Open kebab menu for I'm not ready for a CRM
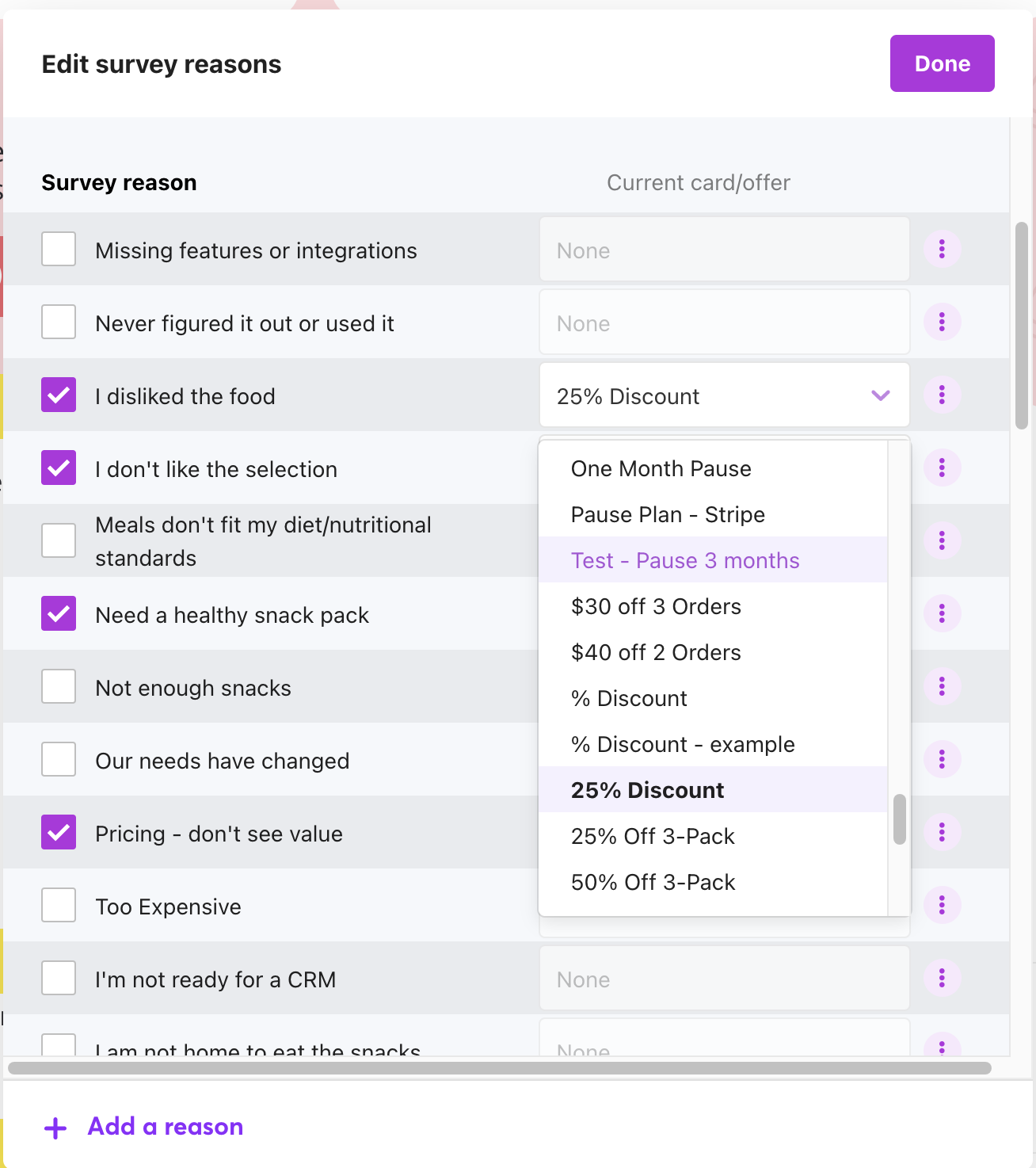The image size is (1036, 1168). [x=942, y=978]
